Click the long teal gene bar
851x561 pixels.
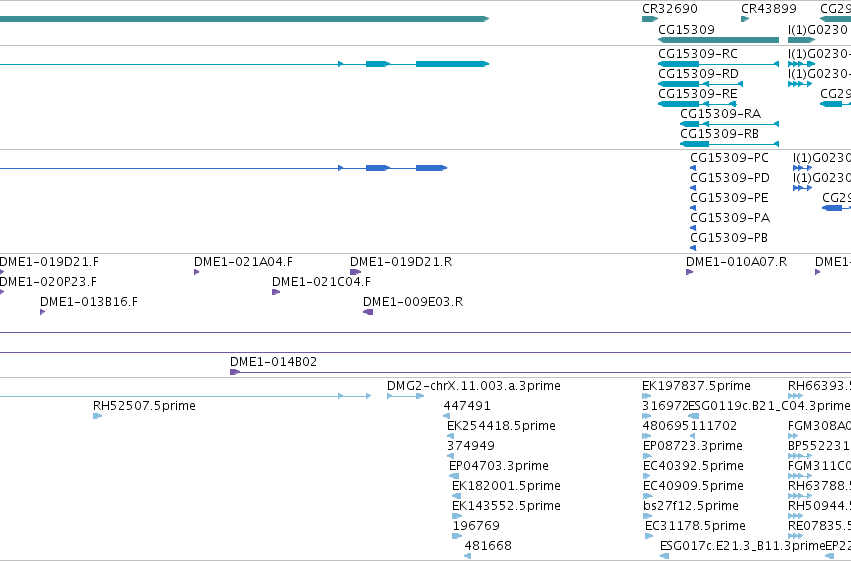pos(244,19)
